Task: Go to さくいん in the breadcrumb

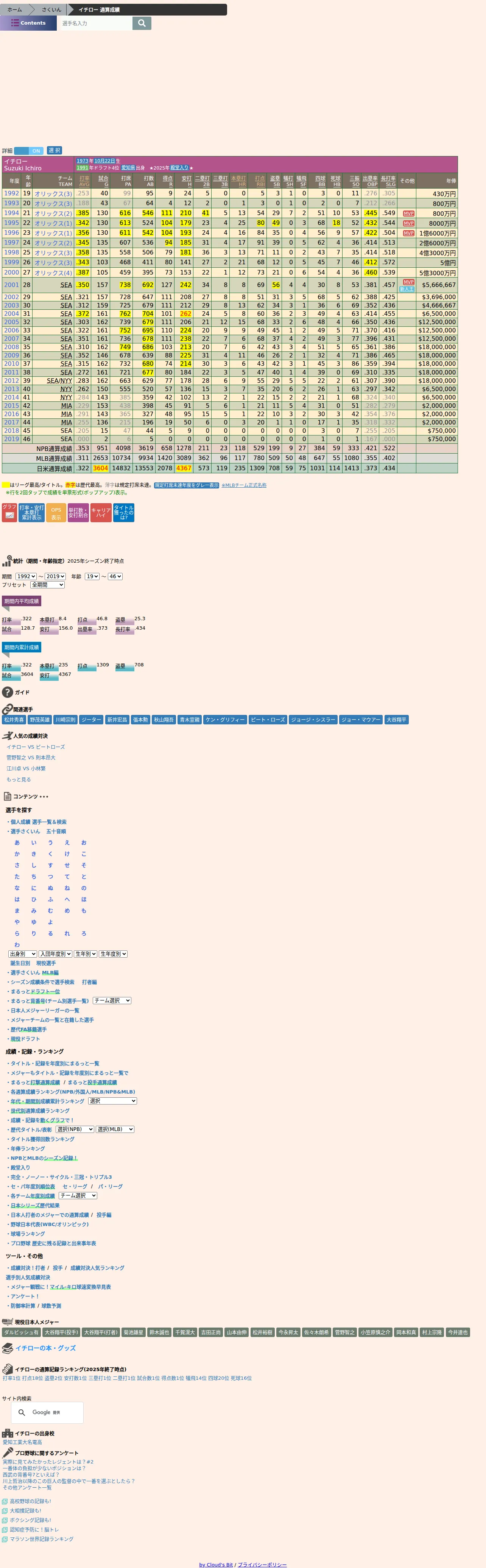Action: click(x=51, y=10)
